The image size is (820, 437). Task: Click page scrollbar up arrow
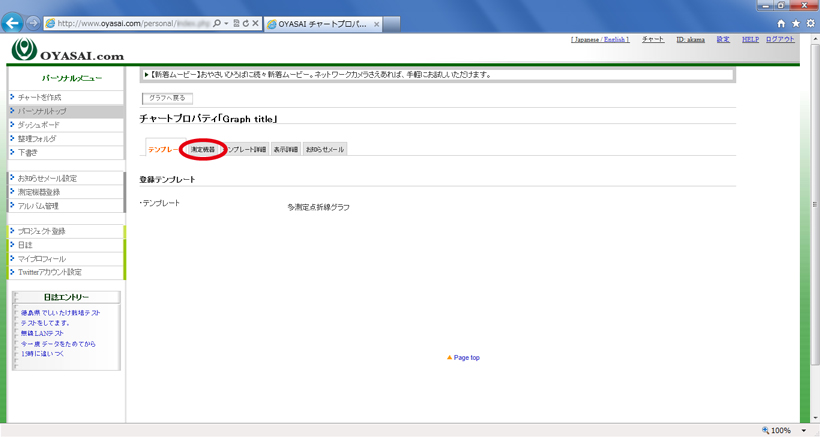(815, 39)
